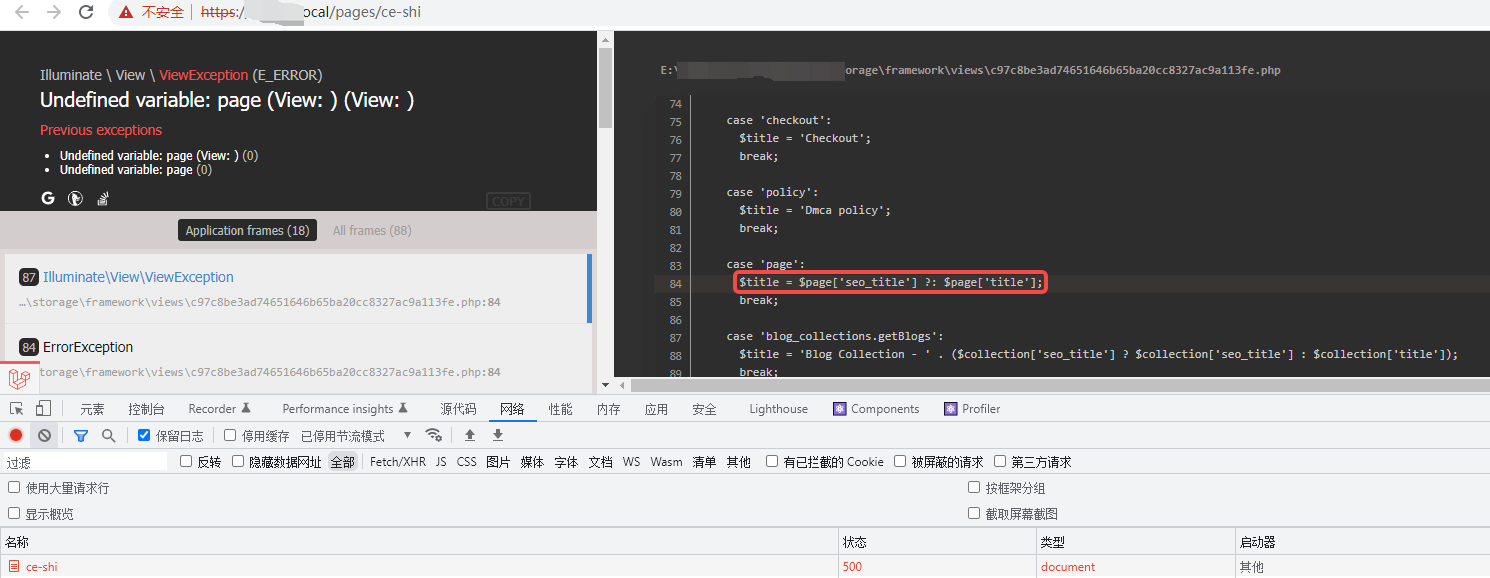Open the Security (安全) tab
1490x578 pixels.
(704, 409)
